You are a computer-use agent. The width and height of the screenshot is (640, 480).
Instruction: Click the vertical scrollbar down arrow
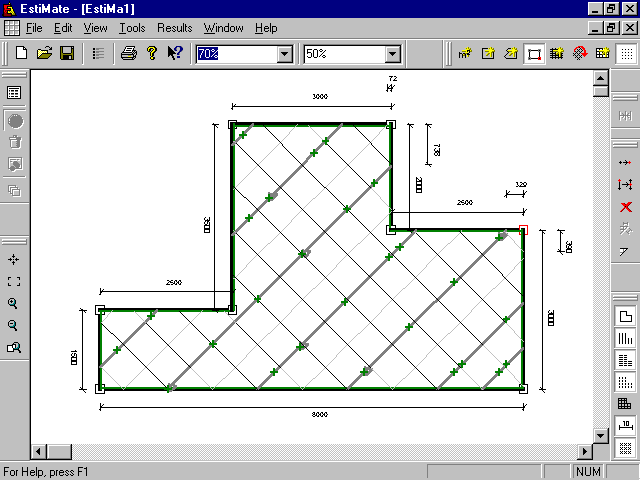pos(600,435)
